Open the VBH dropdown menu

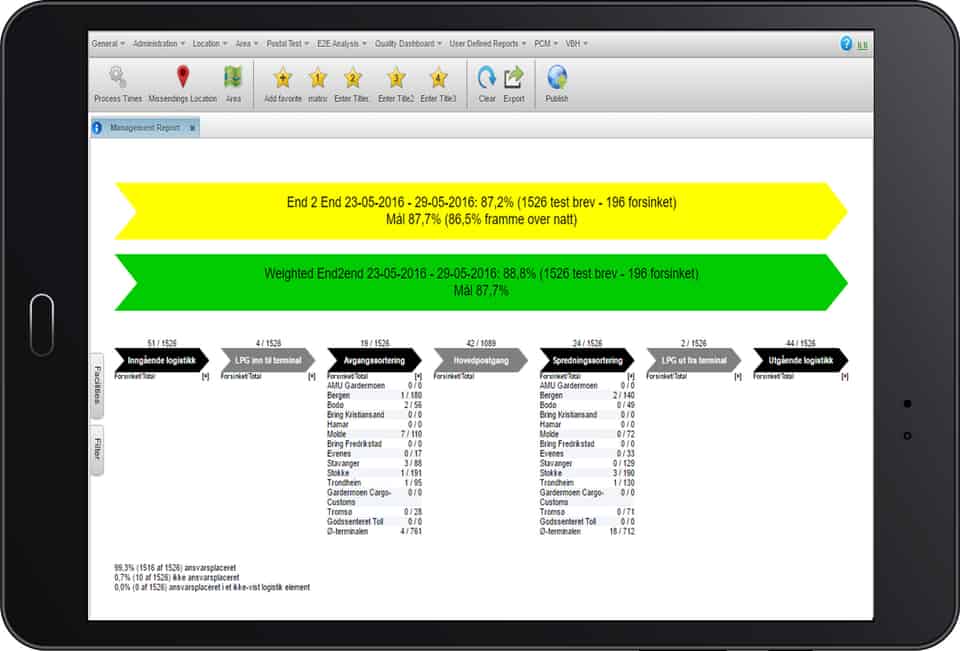tap(576, 43)
